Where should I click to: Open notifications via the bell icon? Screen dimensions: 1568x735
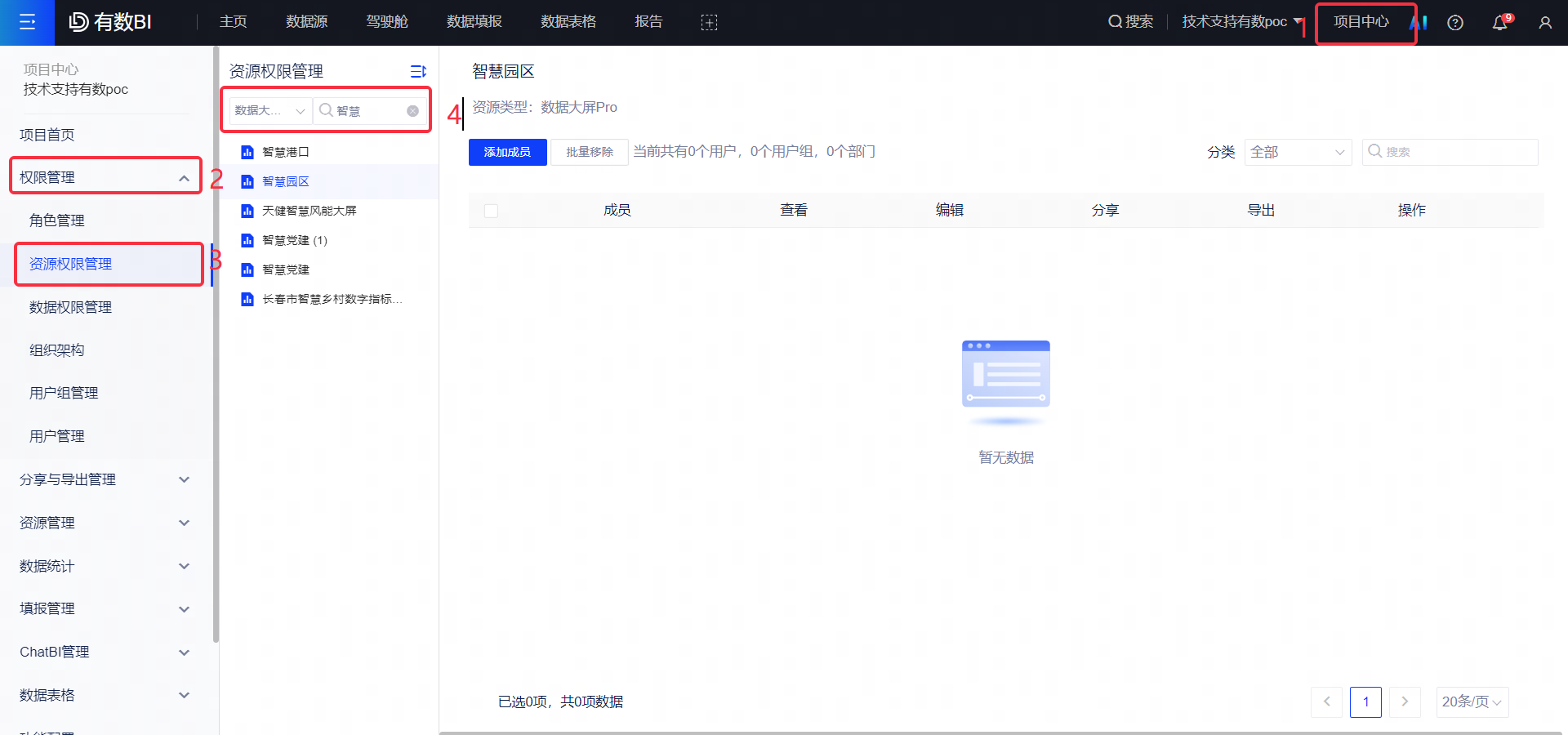(1499, 22)
